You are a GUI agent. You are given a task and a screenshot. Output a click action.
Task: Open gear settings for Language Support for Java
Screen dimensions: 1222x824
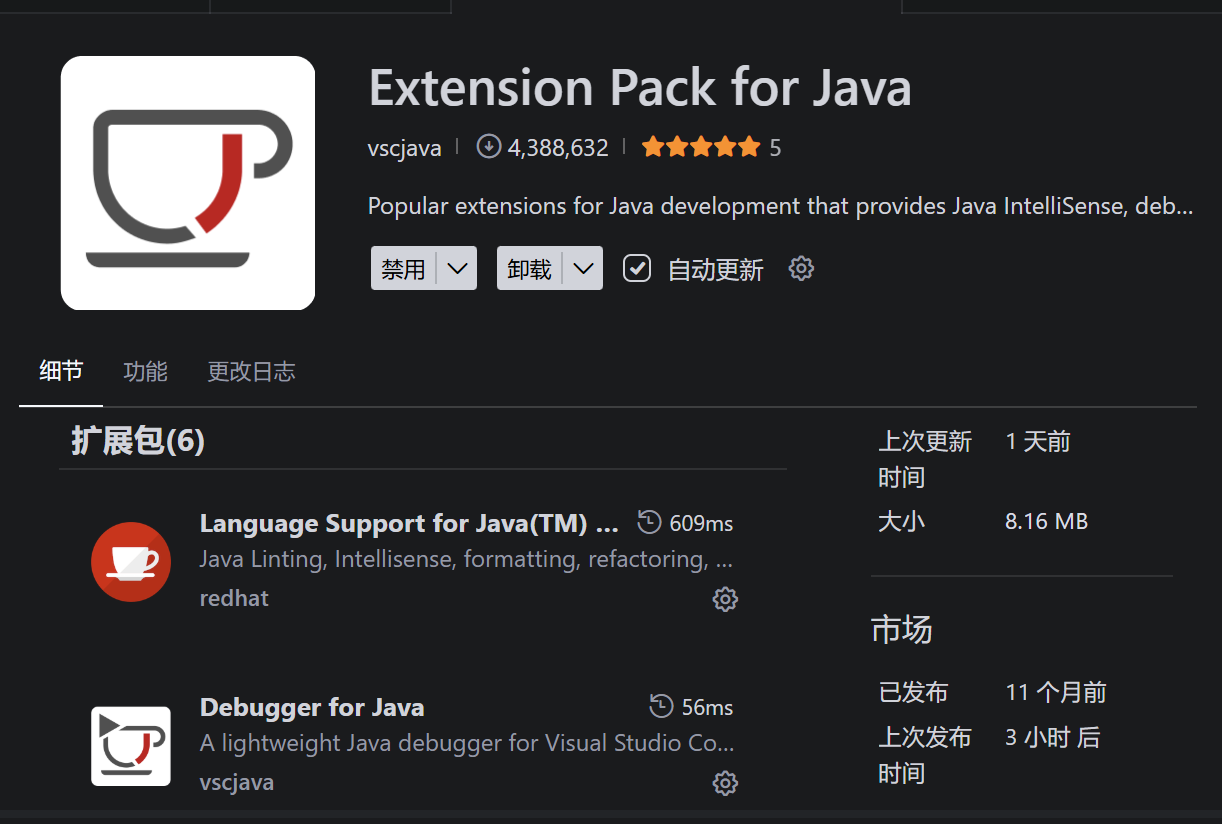tap(725, 599)
